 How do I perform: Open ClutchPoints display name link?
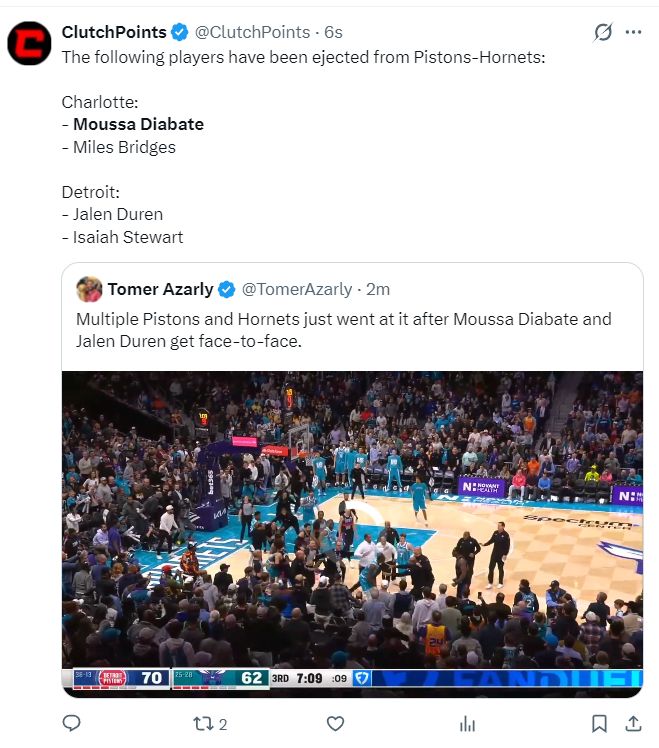(x=114, y=32)
